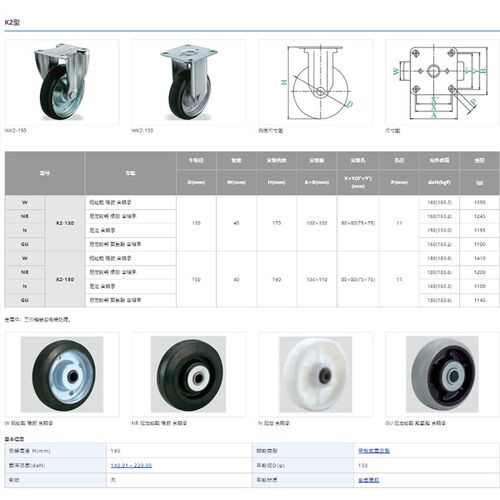
Task: Select the (daN) load range label cell
Action: (55, 465)
